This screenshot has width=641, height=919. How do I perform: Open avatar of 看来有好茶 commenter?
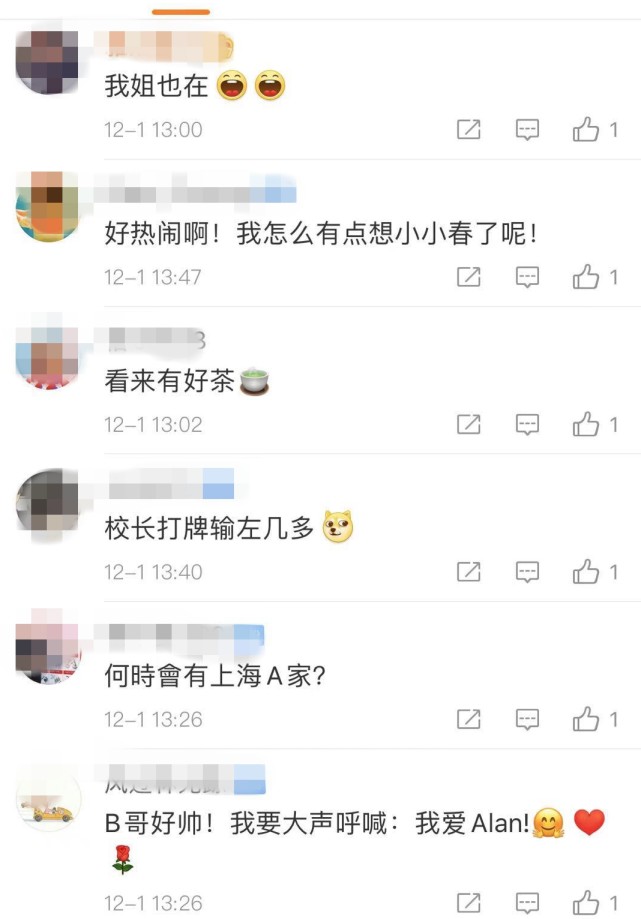47,358
